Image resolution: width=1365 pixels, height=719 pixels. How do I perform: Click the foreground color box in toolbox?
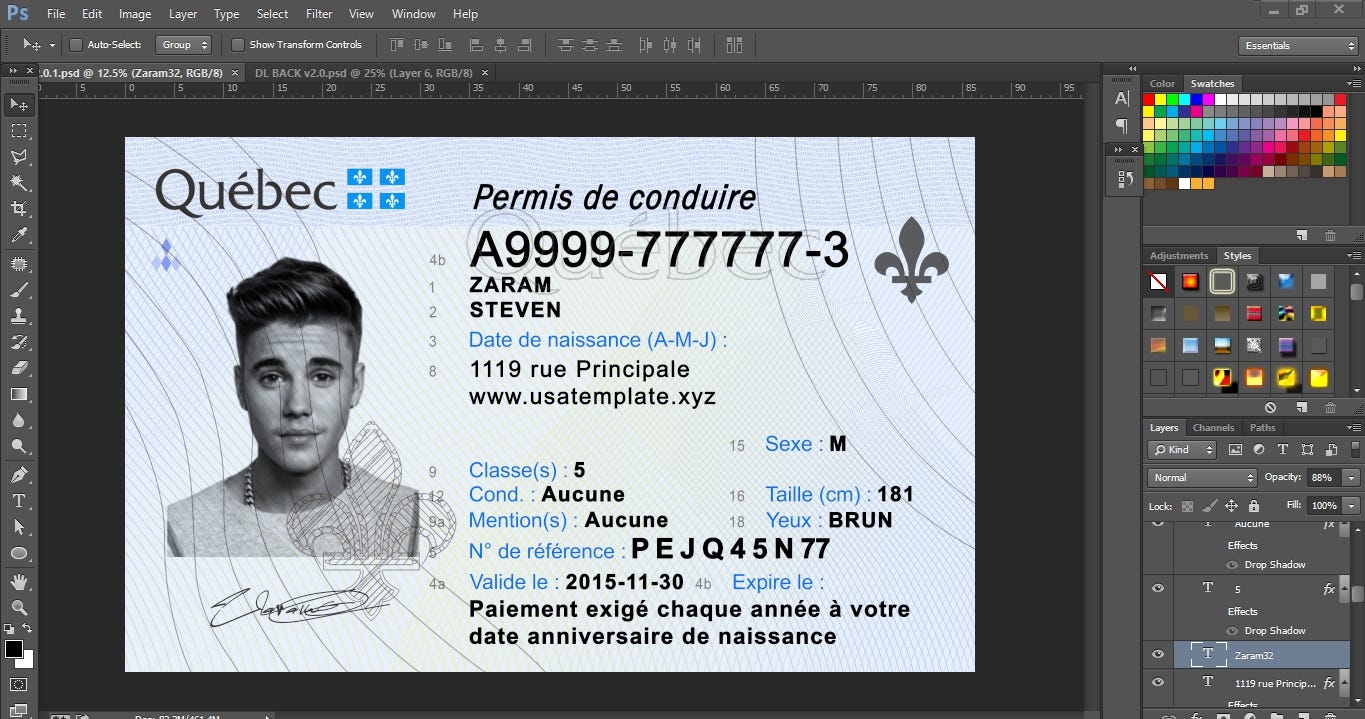click(x=13, y=649)
